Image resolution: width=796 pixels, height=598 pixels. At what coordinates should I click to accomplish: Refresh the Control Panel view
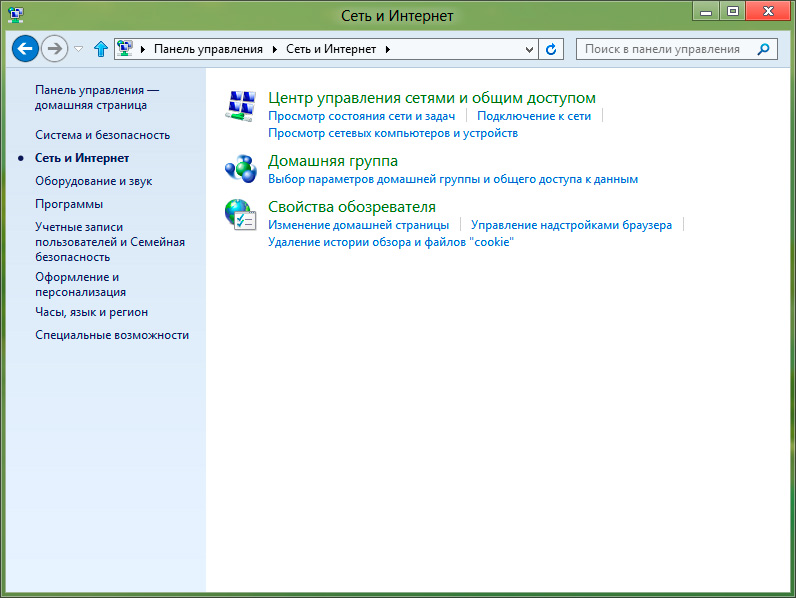551,49
